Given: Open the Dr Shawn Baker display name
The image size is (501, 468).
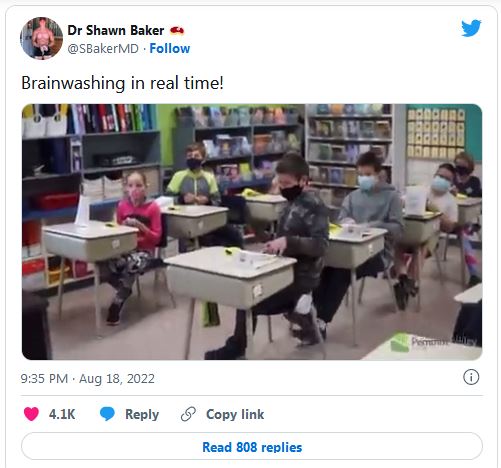Looking at the screenshot, I should (x=116, y=31).
